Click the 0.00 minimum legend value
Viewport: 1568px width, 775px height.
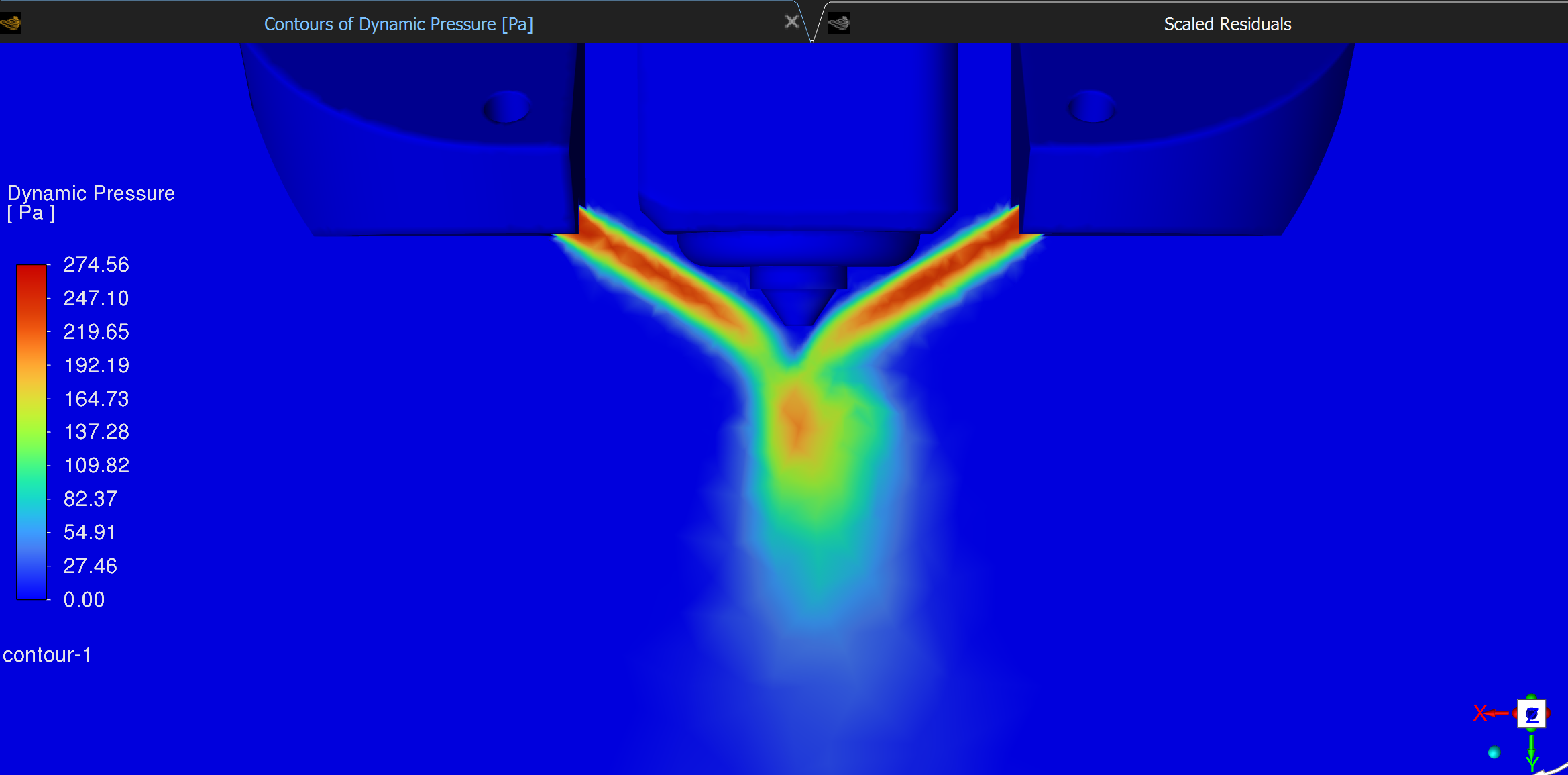coord(84,599)
